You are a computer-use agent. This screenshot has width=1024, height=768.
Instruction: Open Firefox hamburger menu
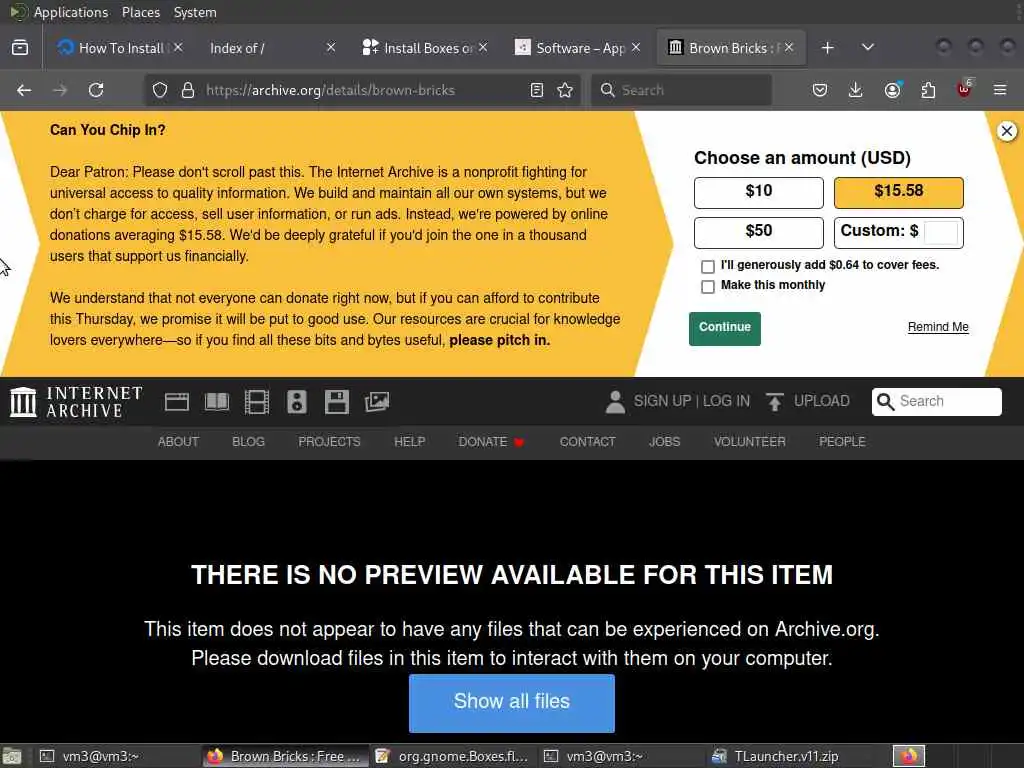[1000, 90]
